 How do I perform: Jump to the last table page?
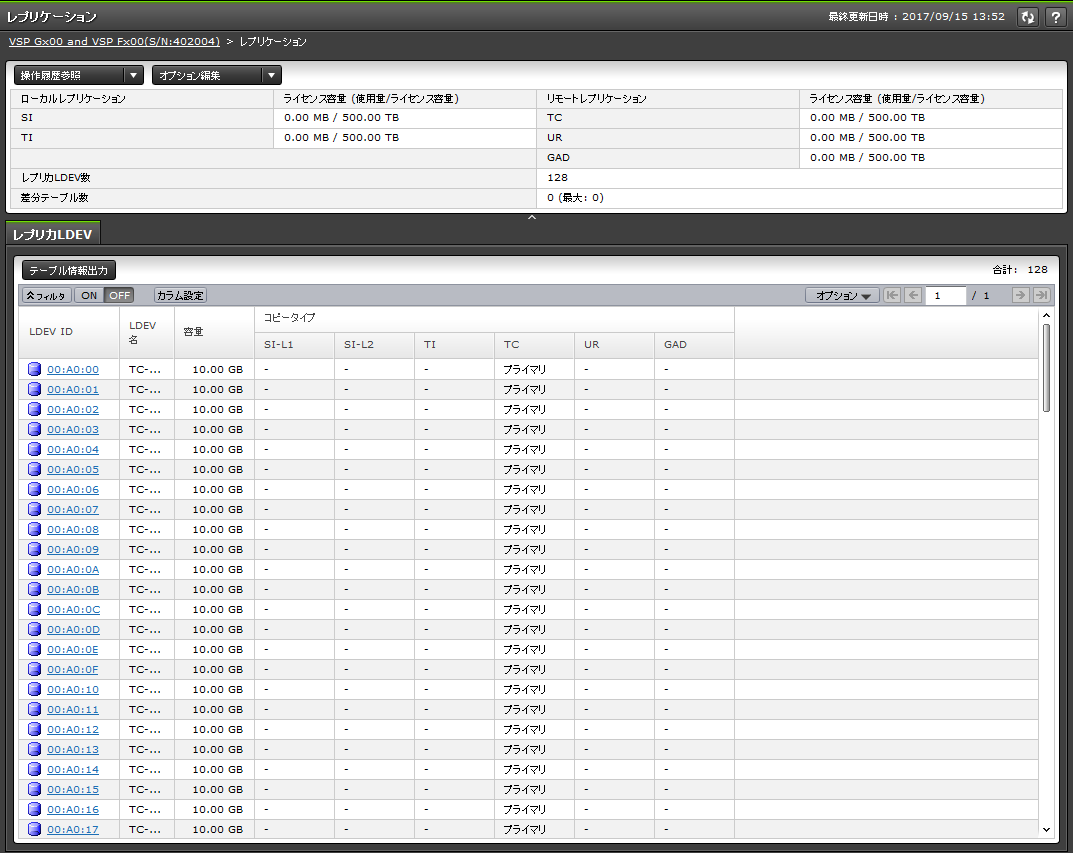(x=1041, y=295)
